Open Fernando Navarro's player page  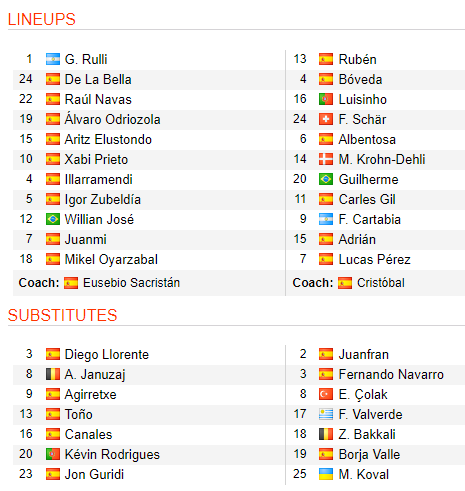[391, 375]
